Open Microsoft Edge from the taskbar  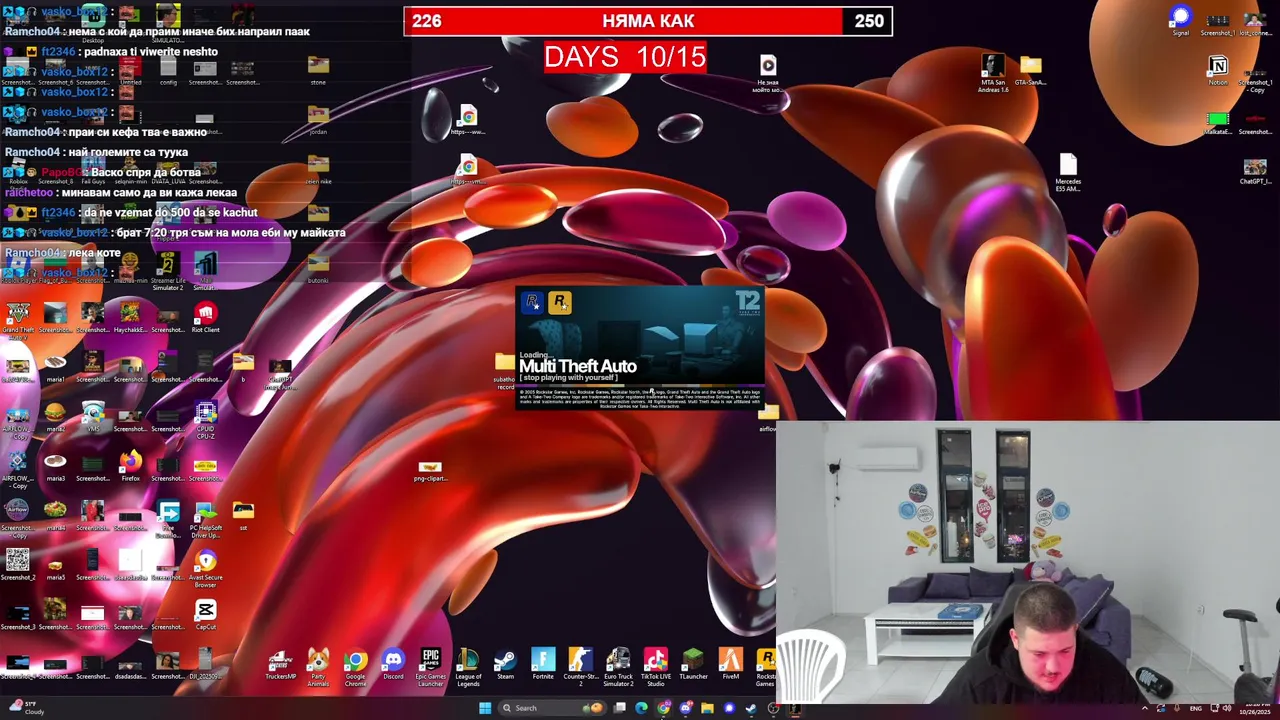(x=641, y=708)
